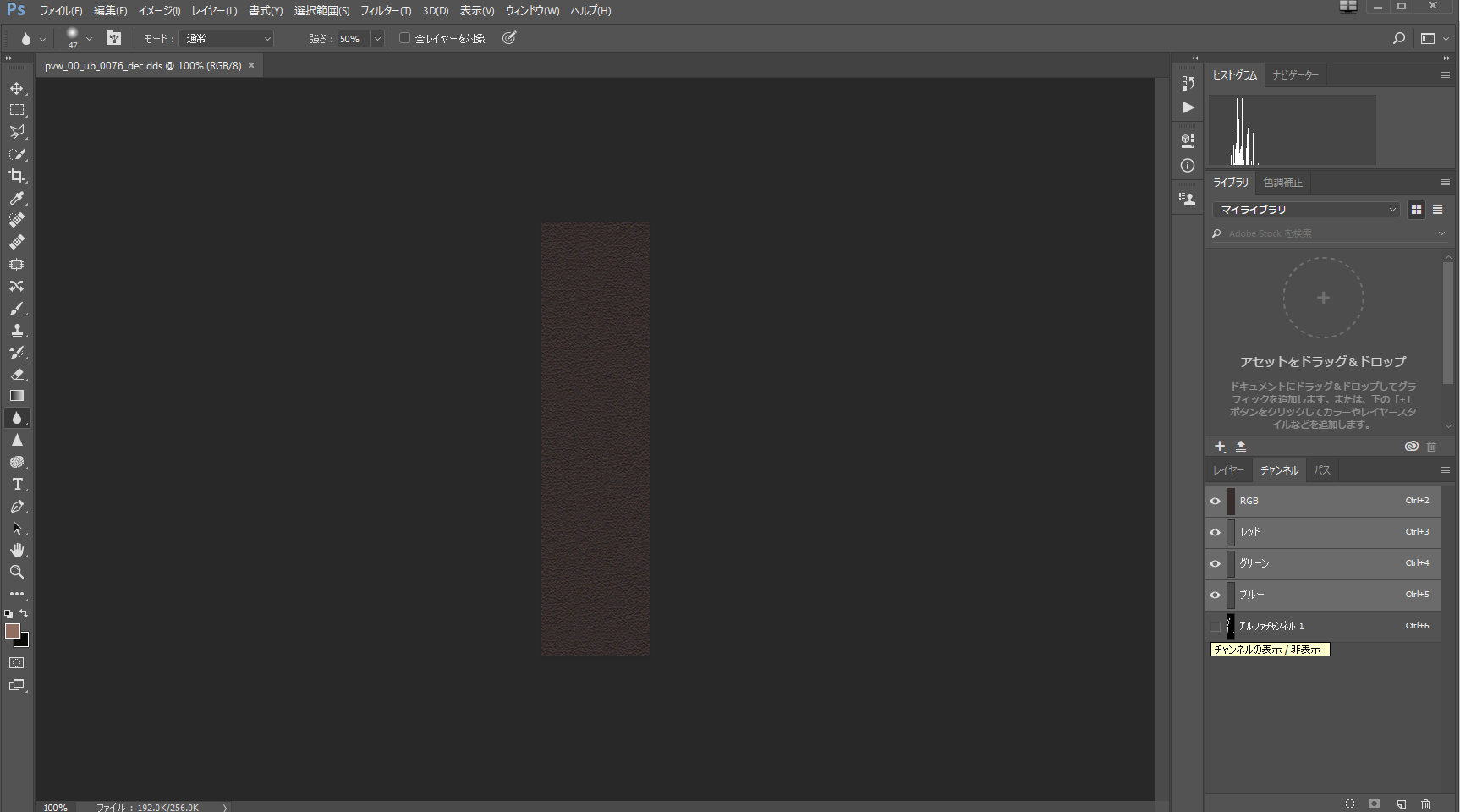Enable the 全レイヤーを対象 checkbox
The image size is (1460, 812).
(405, 38)
